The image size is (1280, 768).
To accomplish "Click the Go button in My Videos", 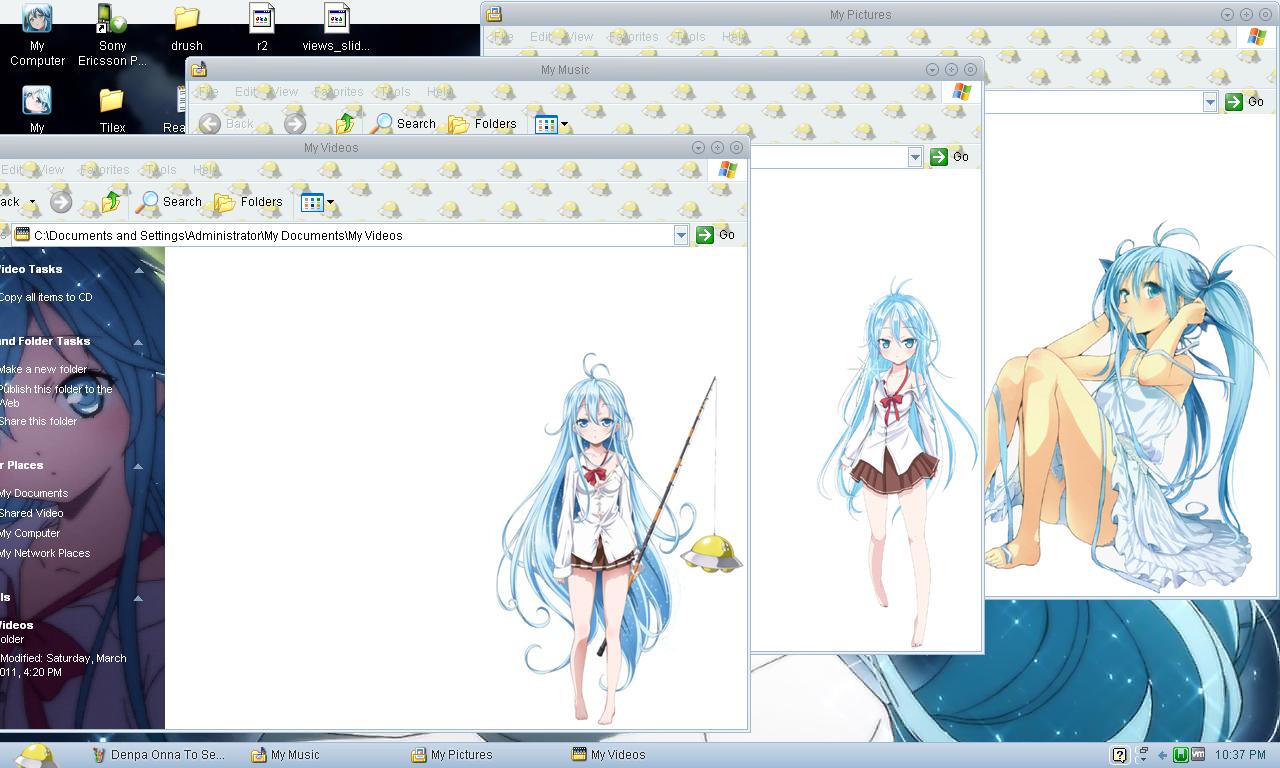I will [x=715, y=235].
